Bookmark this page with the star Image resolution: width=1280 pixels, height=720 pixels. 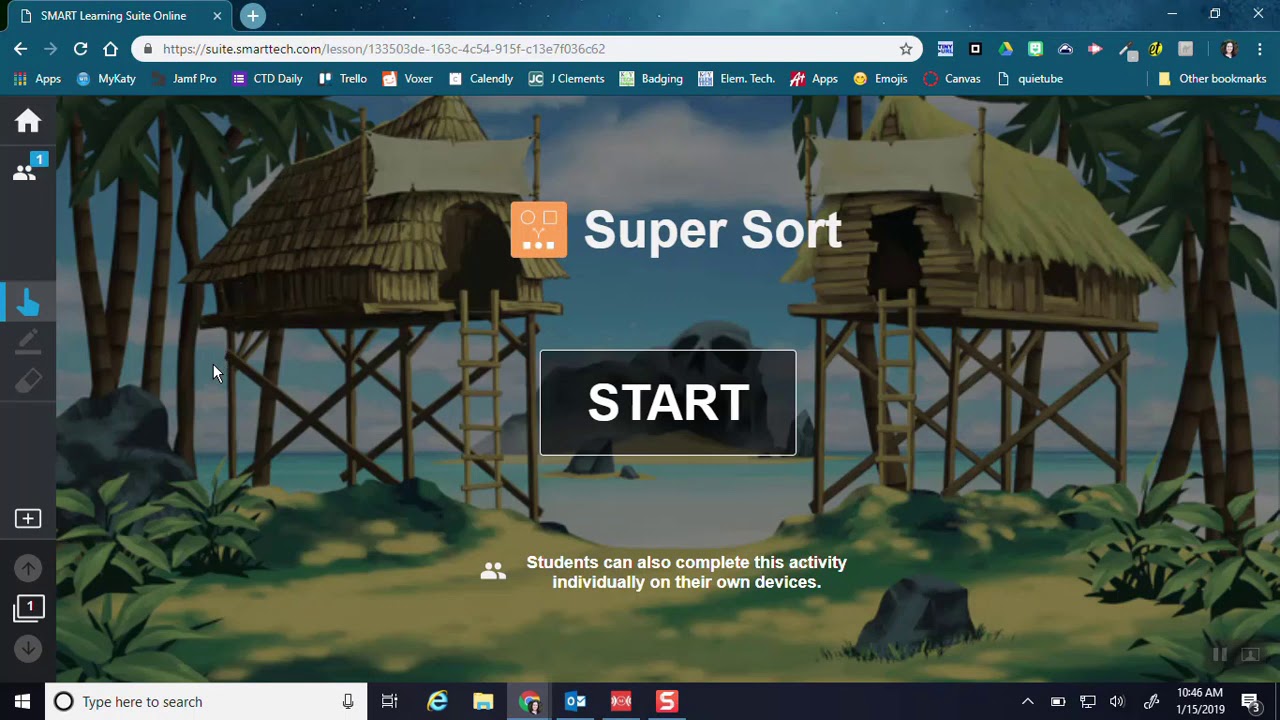click(x=906, y=48)
